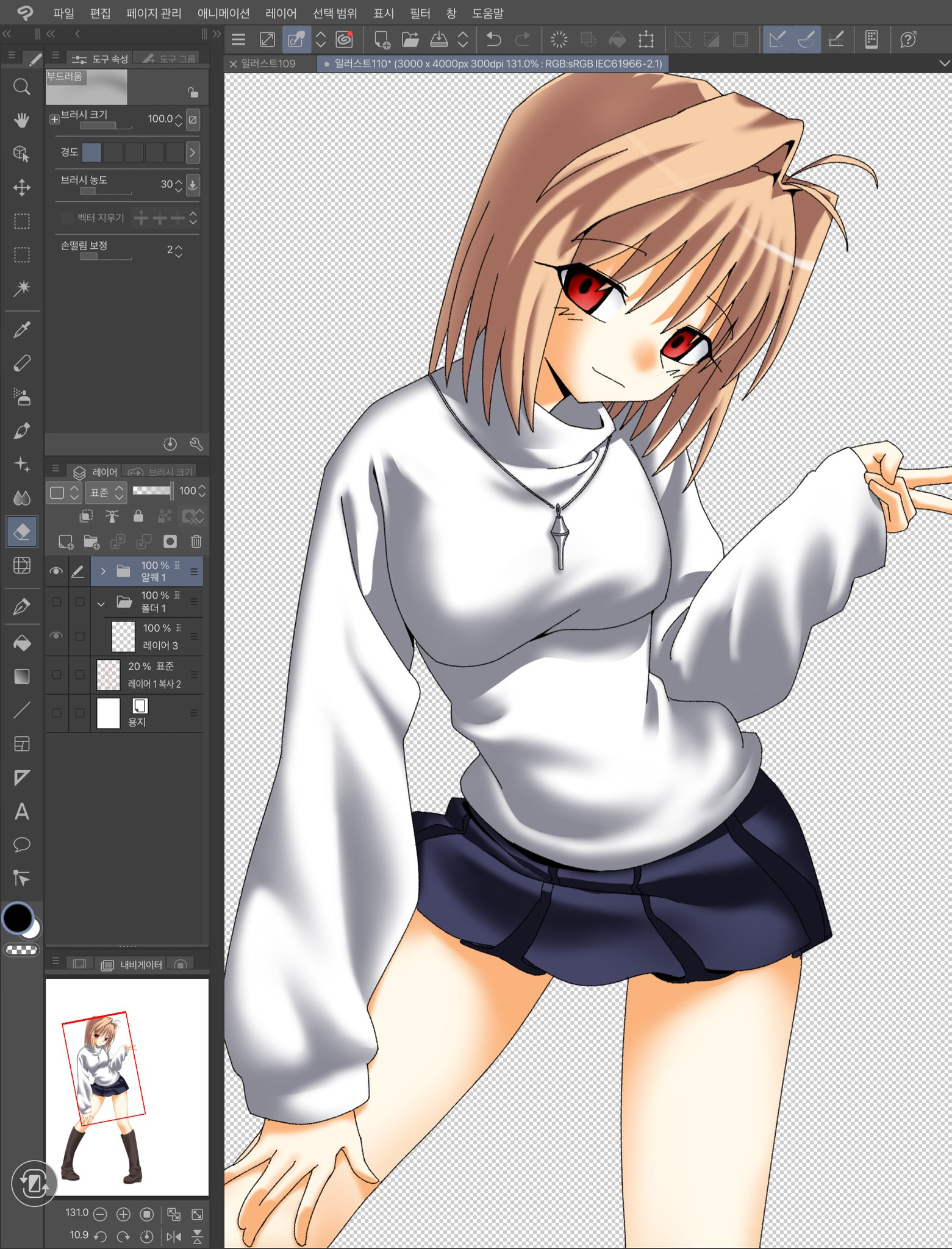
Task: Click the black foreground color swatch
Action: click(18, 918)
